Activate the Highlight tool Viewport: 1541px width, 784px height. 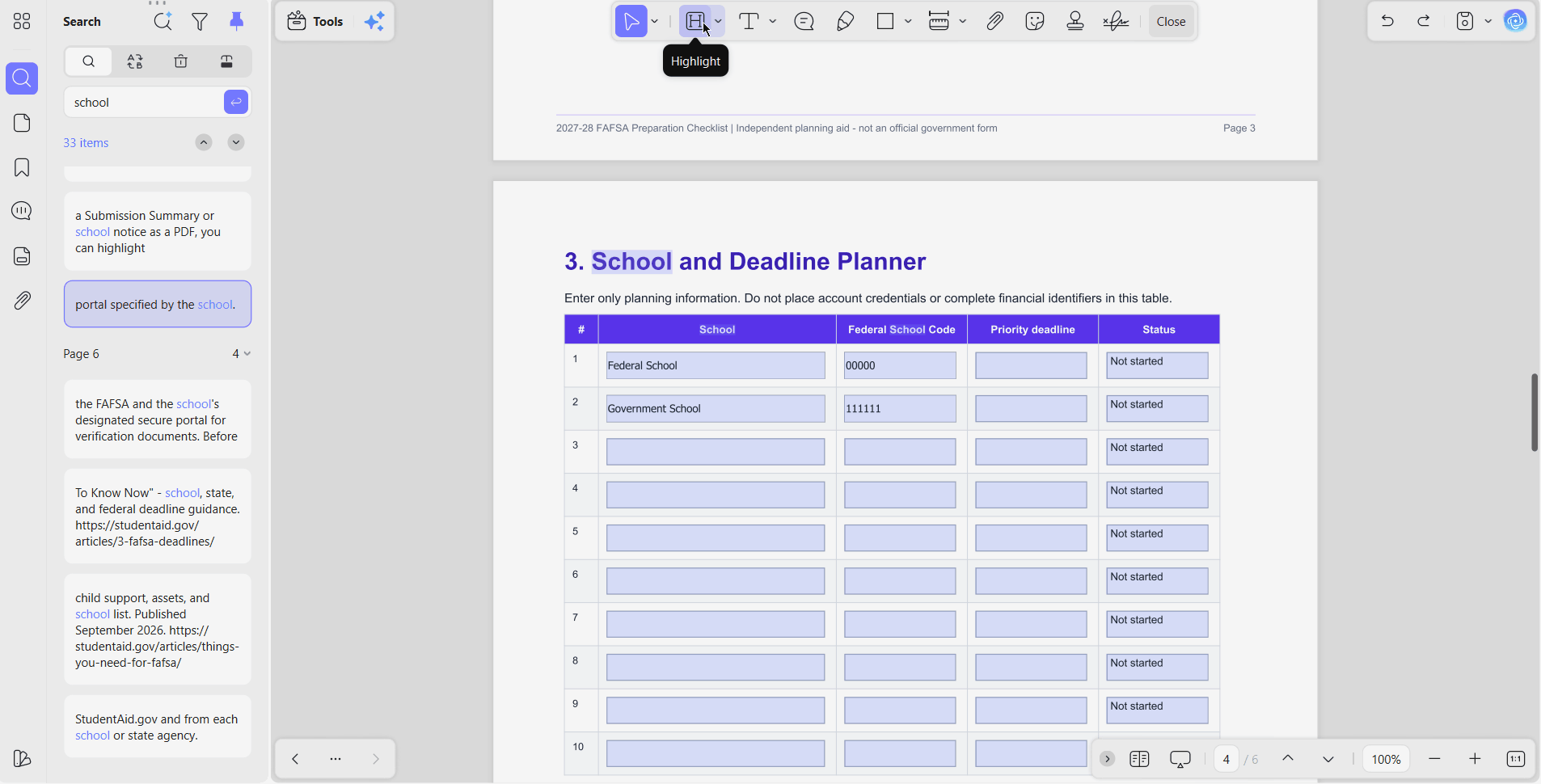tap(695, 22)
